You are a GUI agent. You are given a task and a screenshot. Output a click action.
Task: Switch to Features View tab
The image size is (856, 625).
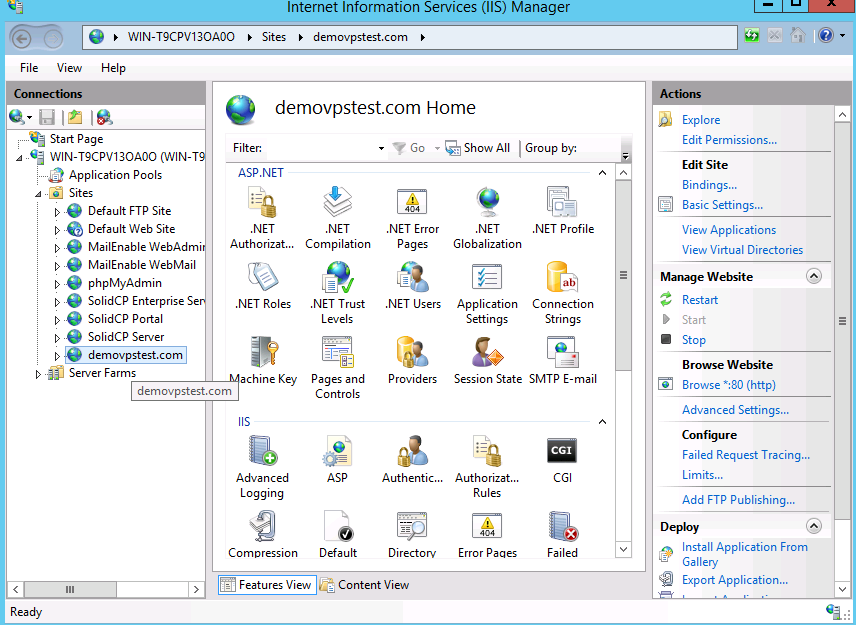pyautogui.click(x=267, y=585)
